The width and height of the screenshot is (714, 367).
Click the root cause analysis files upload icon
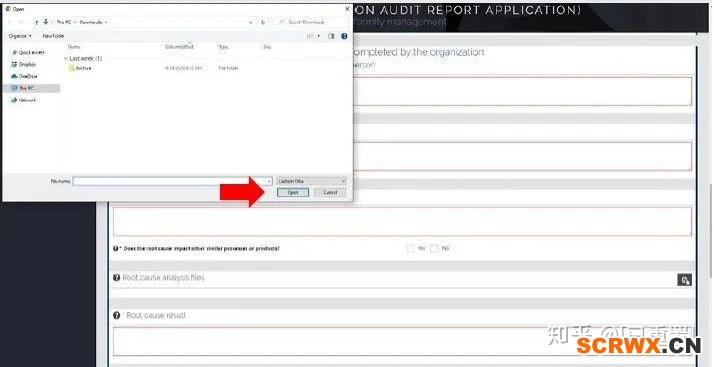684,280
